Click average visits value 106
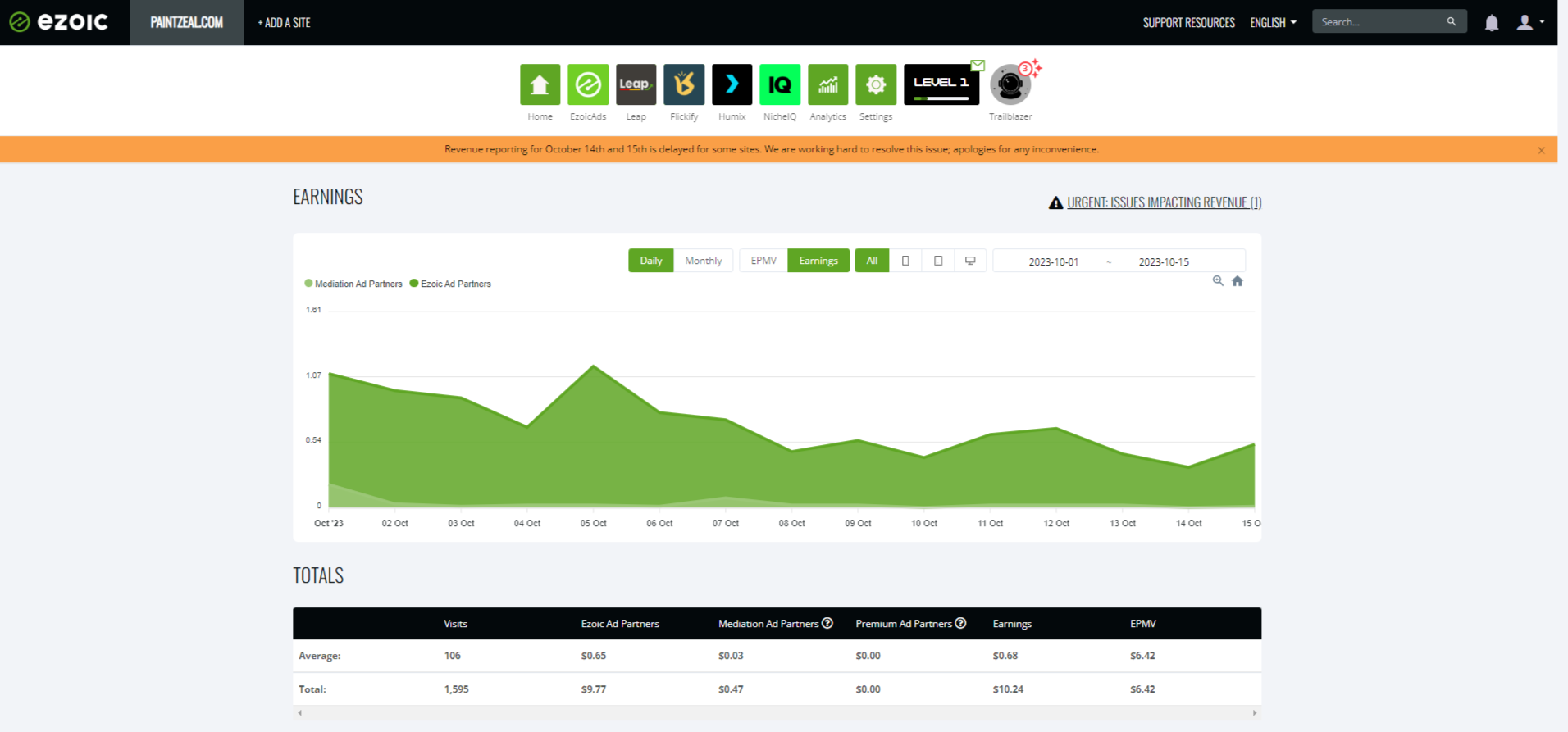This screenshot has height=732, width=1568. 453,656
